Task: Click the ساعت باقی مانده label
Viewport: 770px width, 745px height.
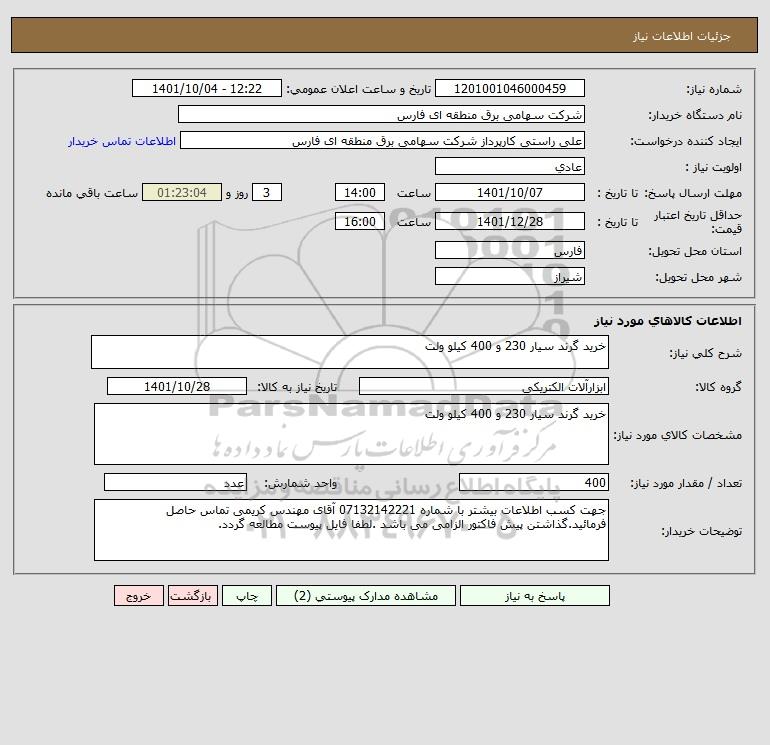Action: (92, 193)
